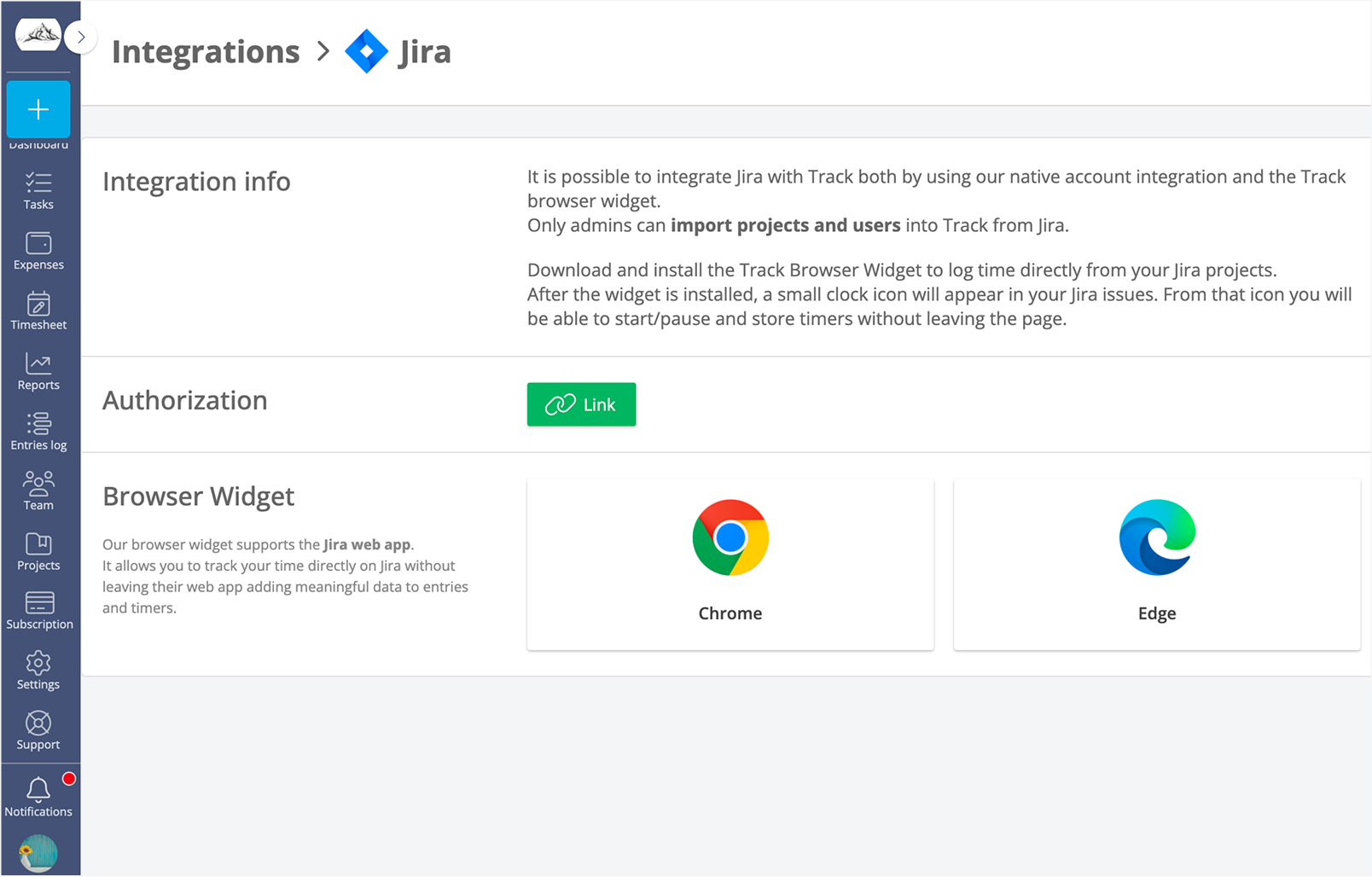Viewport: 1372px width, 877px height.
Task: Open Settings from the sidebar
Action: (38, 671)
